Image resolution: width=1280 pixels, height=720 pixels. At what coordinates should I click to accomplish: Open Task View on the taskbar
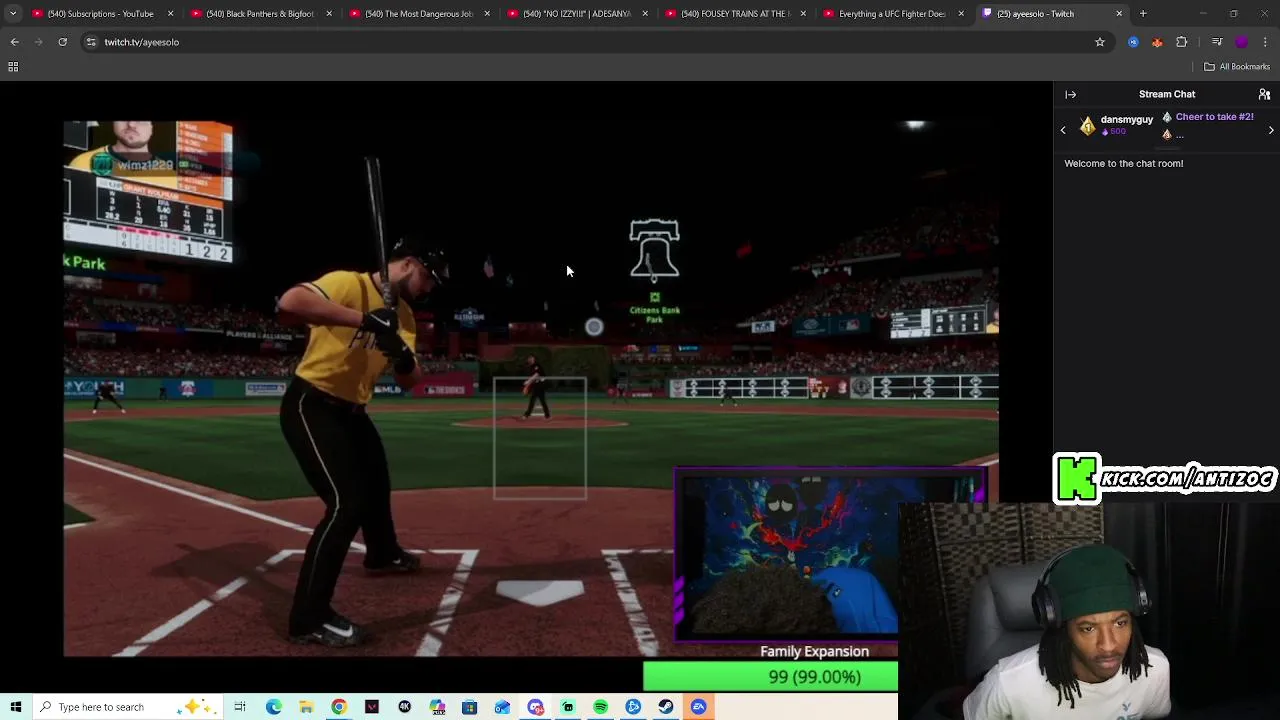[240, 707]
